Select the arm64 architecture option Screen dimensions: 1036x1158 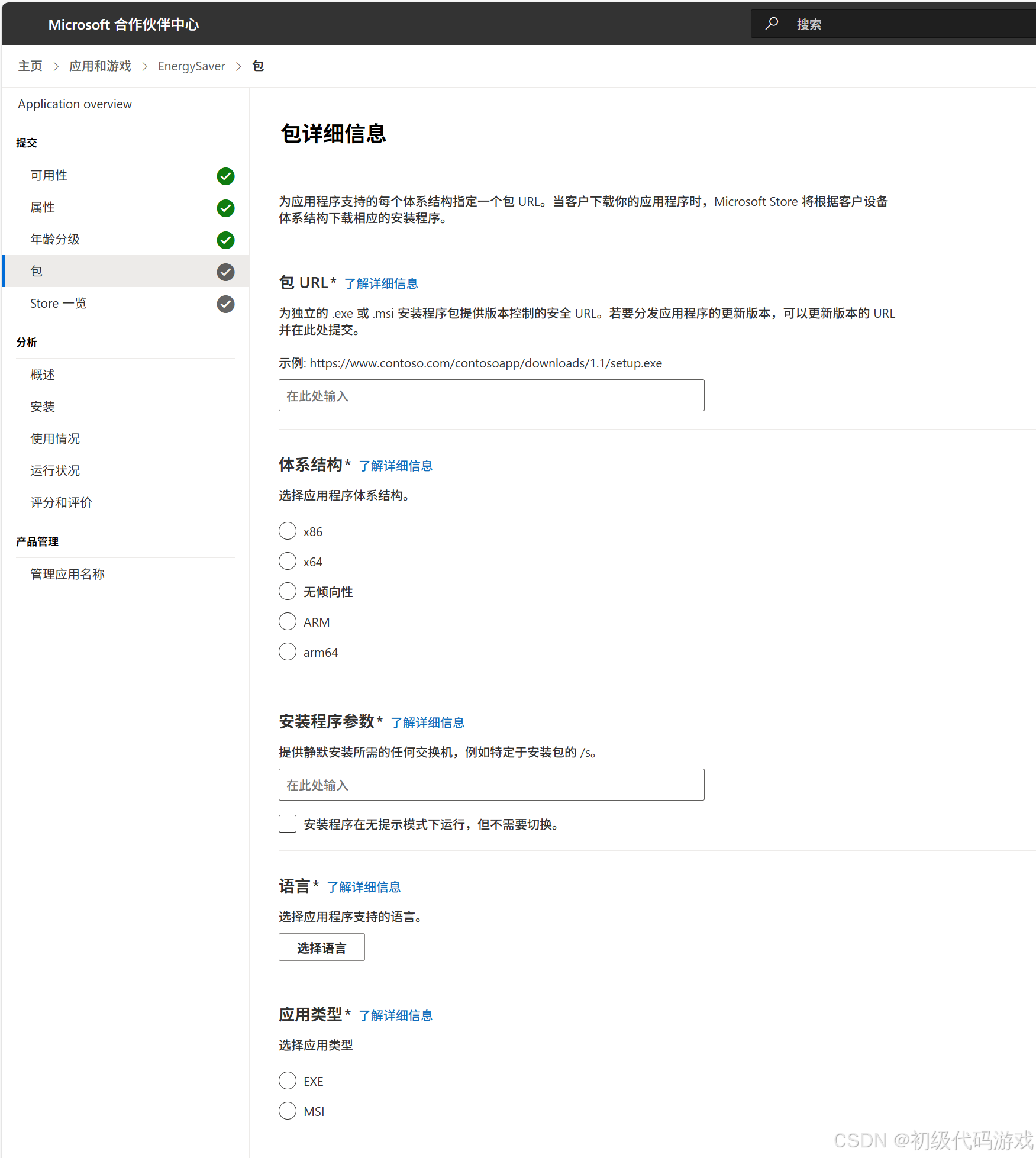(288, 651)
